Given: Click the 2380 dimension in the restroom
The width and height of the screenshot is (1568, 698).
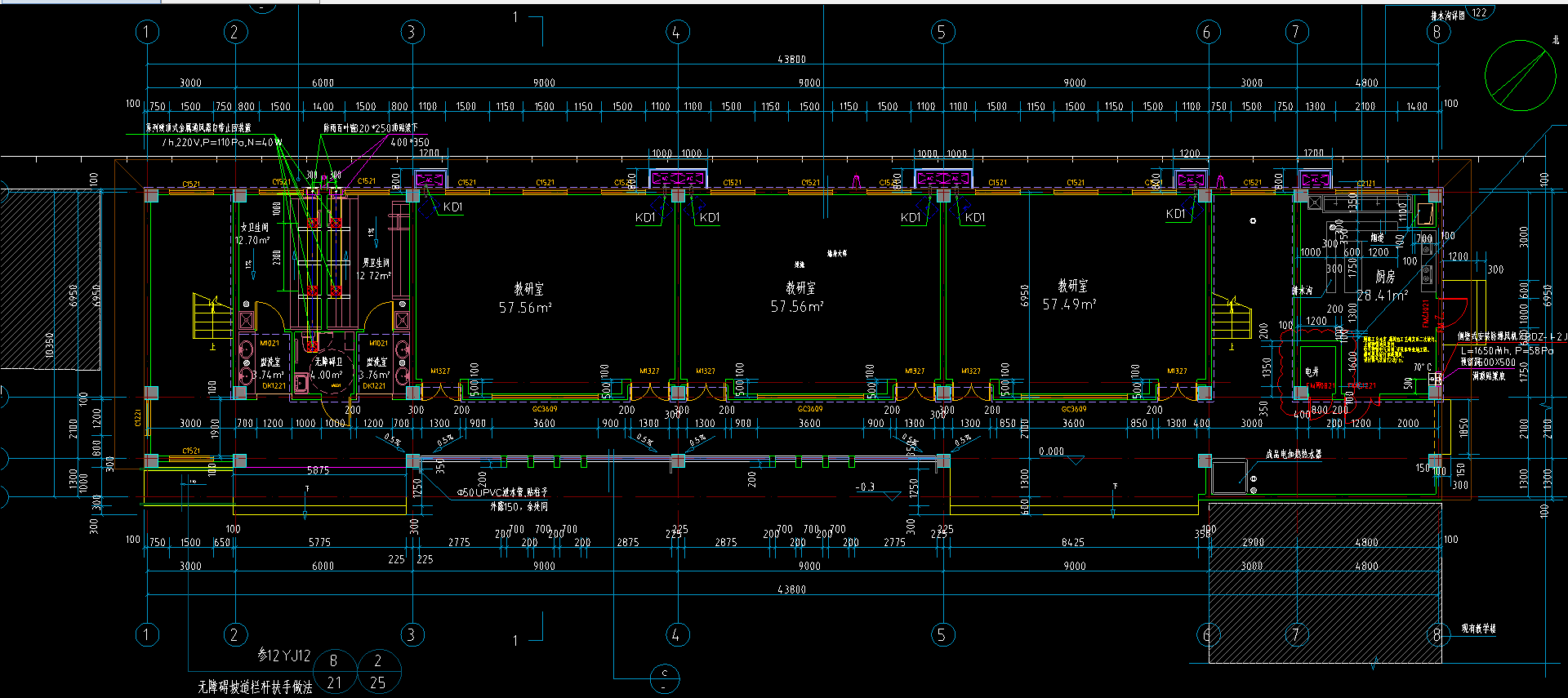Looking at the screenshot, I should click(277, 257).
